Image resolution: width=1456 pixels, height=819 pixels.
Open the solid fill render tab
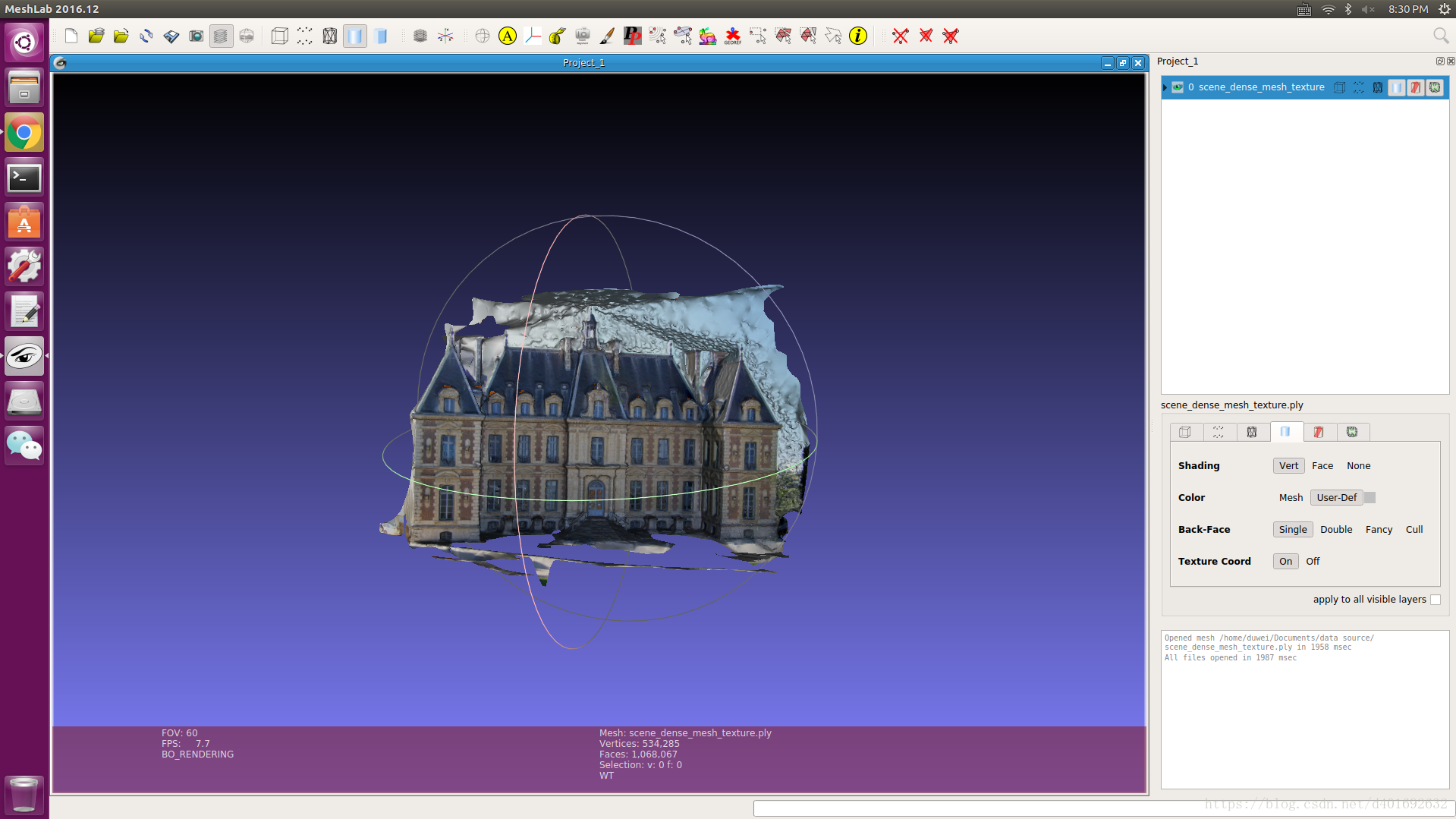click(x=1285, y=432)
